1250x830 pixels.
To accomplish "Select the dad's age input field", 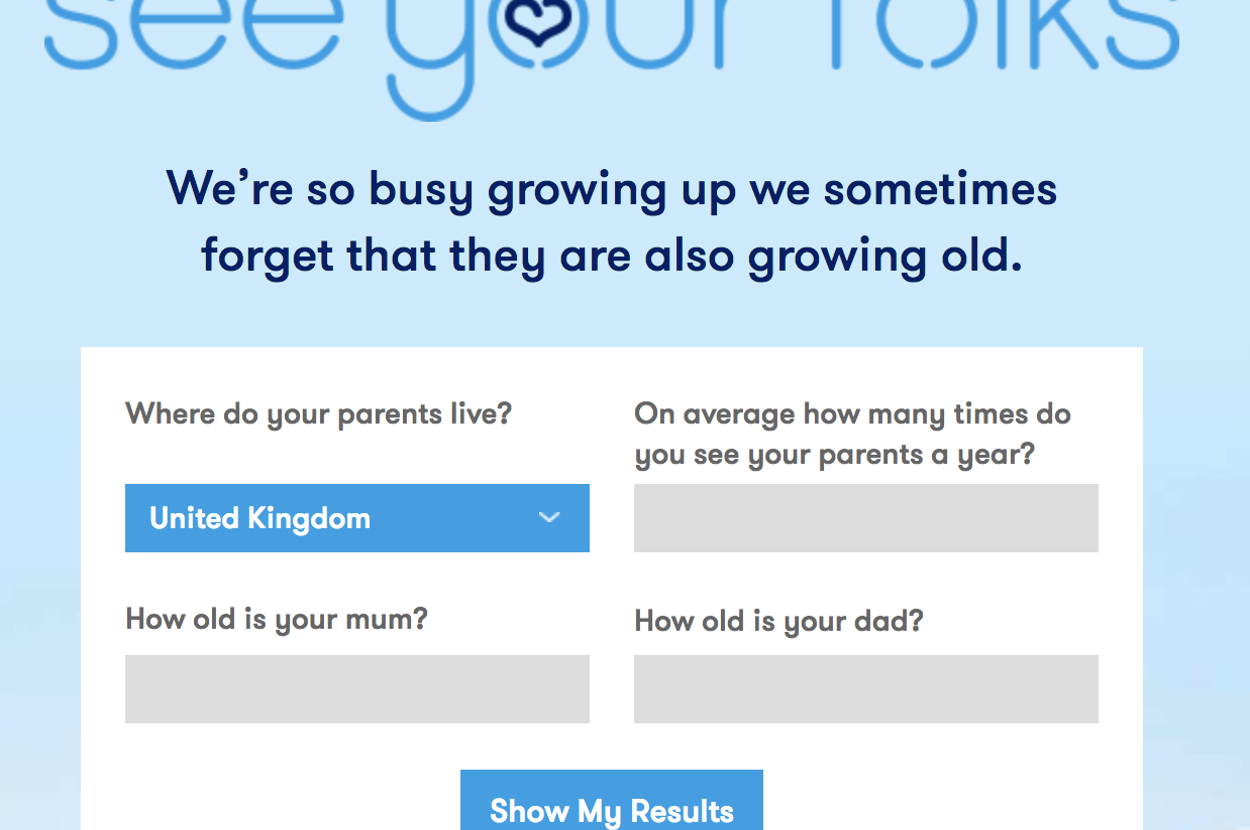I will 866,689.
